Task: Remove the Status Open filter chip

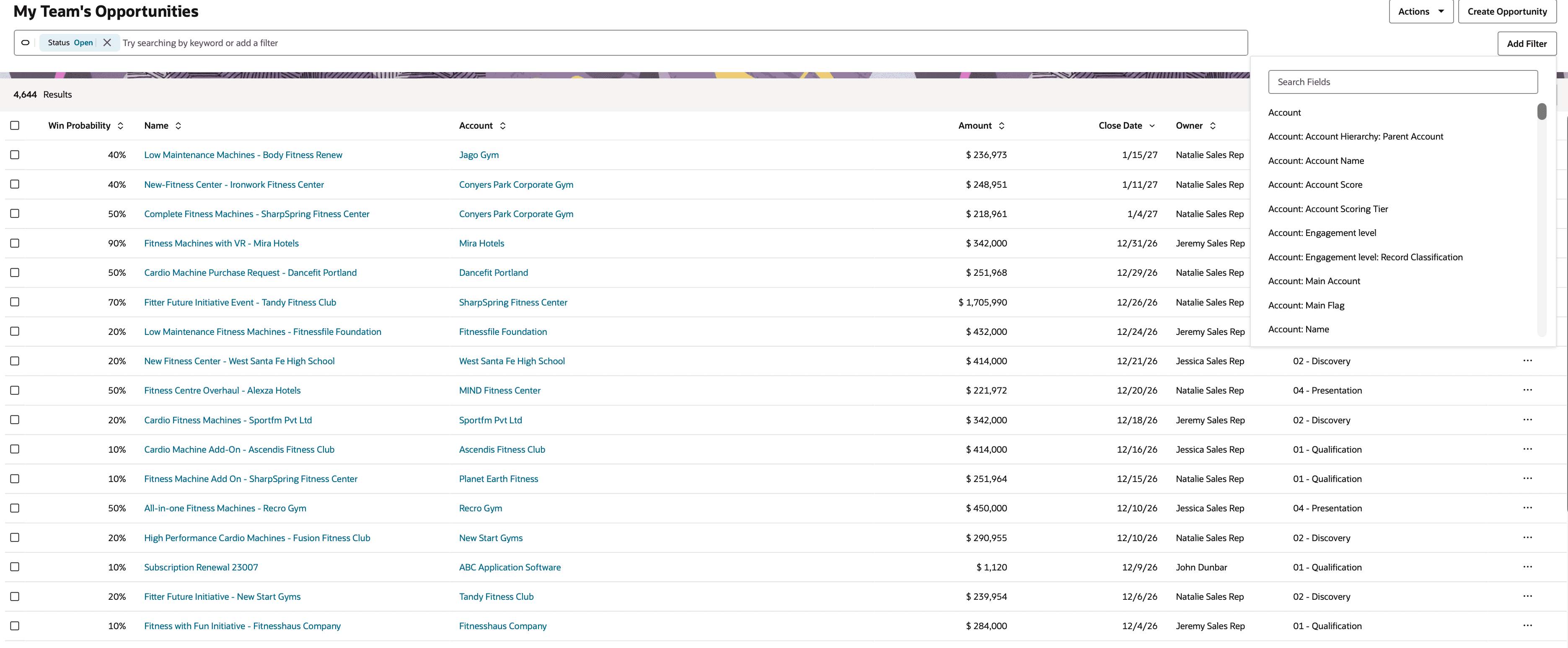Action: tap(107, 43)
